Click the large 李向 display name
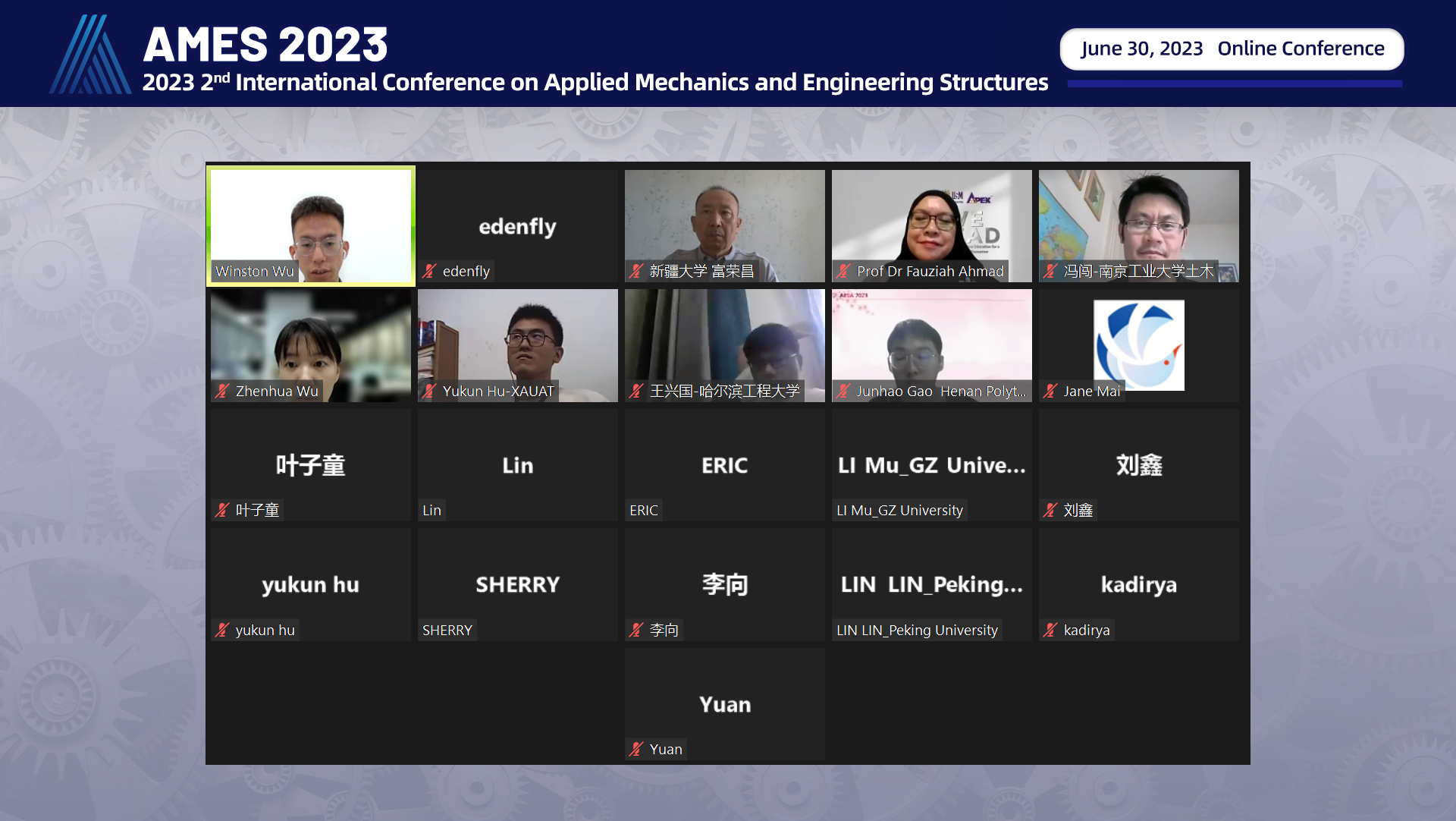This screenshot has width=1456, height=821. click(725, 584)
